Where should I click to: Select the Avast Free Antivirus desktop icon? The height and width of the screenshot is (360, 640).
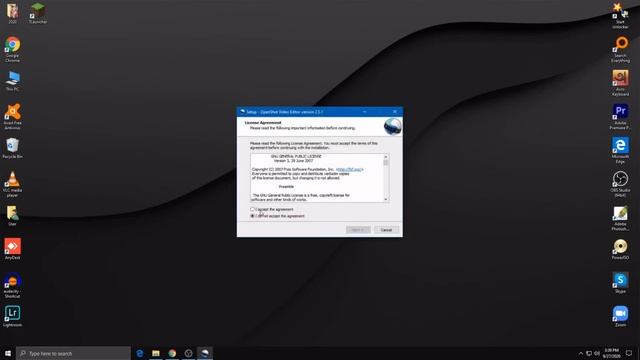tap(13, 116)
